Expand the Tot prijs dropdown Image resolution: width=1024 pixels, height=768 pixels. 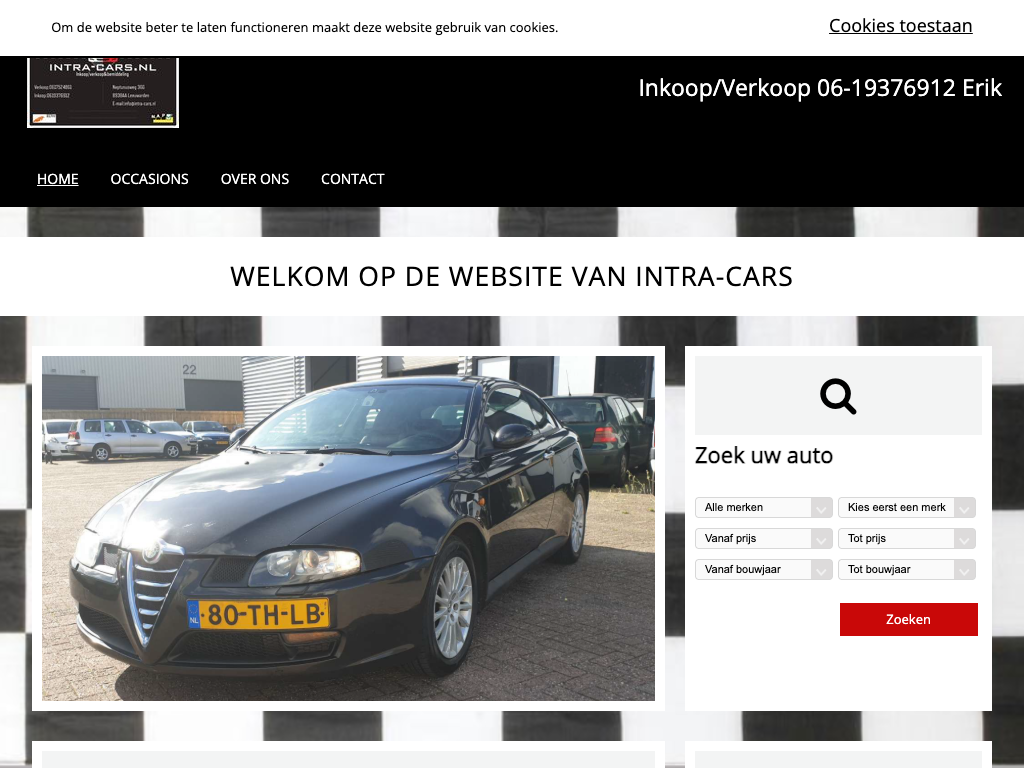(x=906, y=538)
